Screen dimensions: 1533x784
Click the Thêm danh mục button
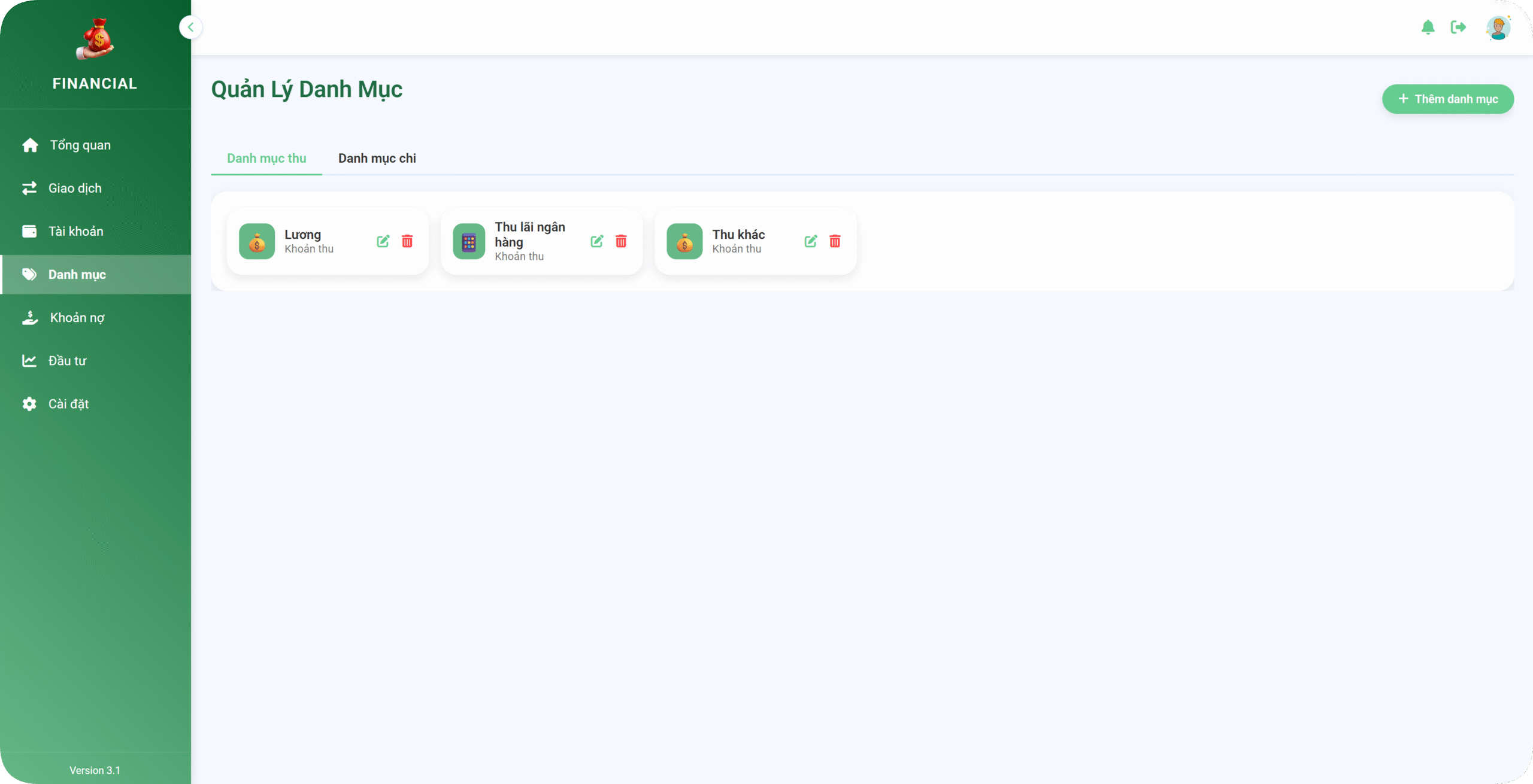click(x=1447, y=99)
